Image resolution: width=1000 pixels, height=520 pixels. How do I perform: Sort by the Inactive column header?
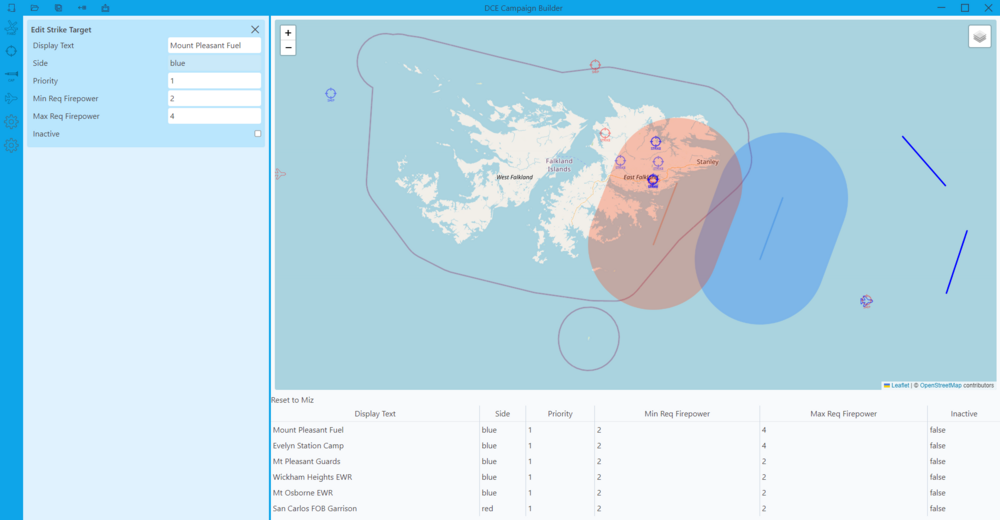964,413
